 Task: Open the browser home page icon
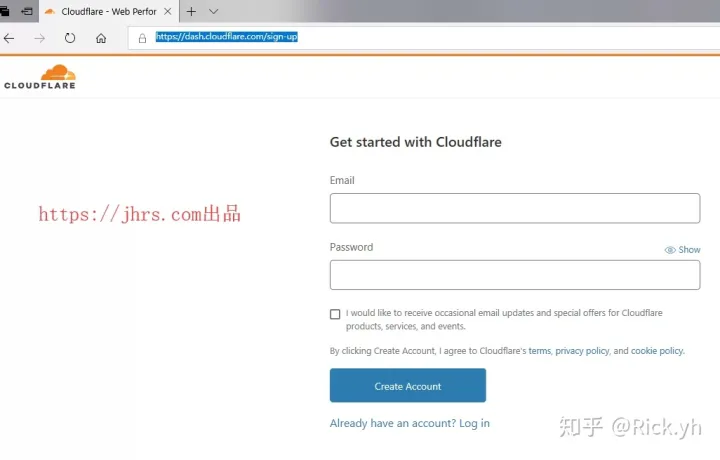[101, 38]
